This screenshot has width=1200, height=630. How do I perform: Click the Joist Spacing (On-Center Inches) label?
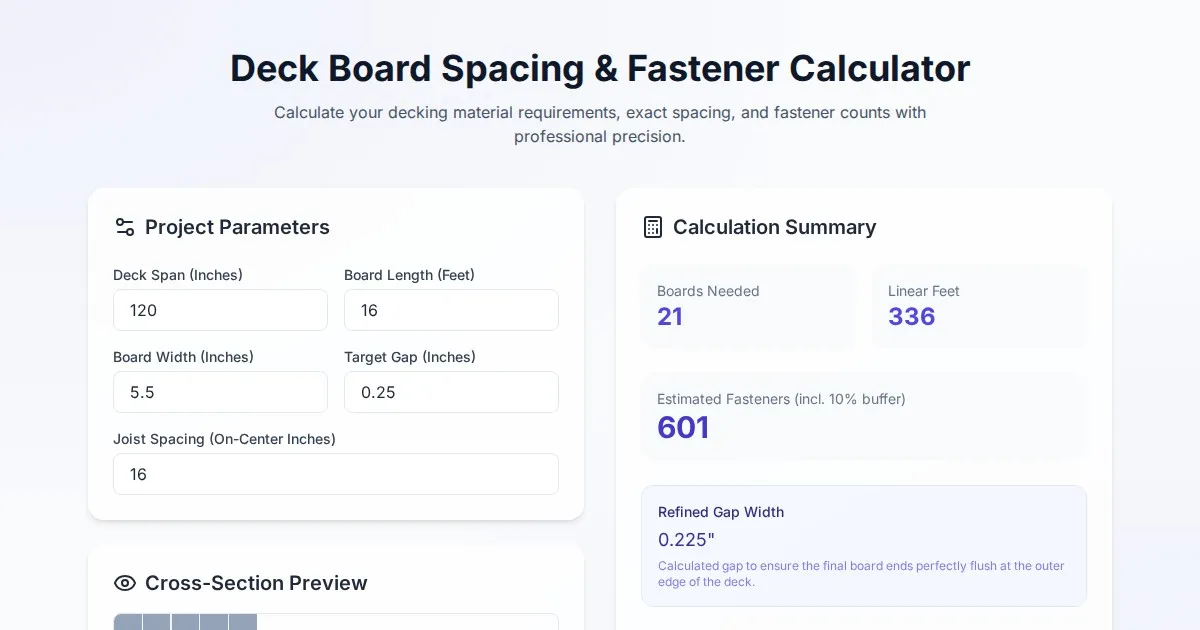coord(224,439)
